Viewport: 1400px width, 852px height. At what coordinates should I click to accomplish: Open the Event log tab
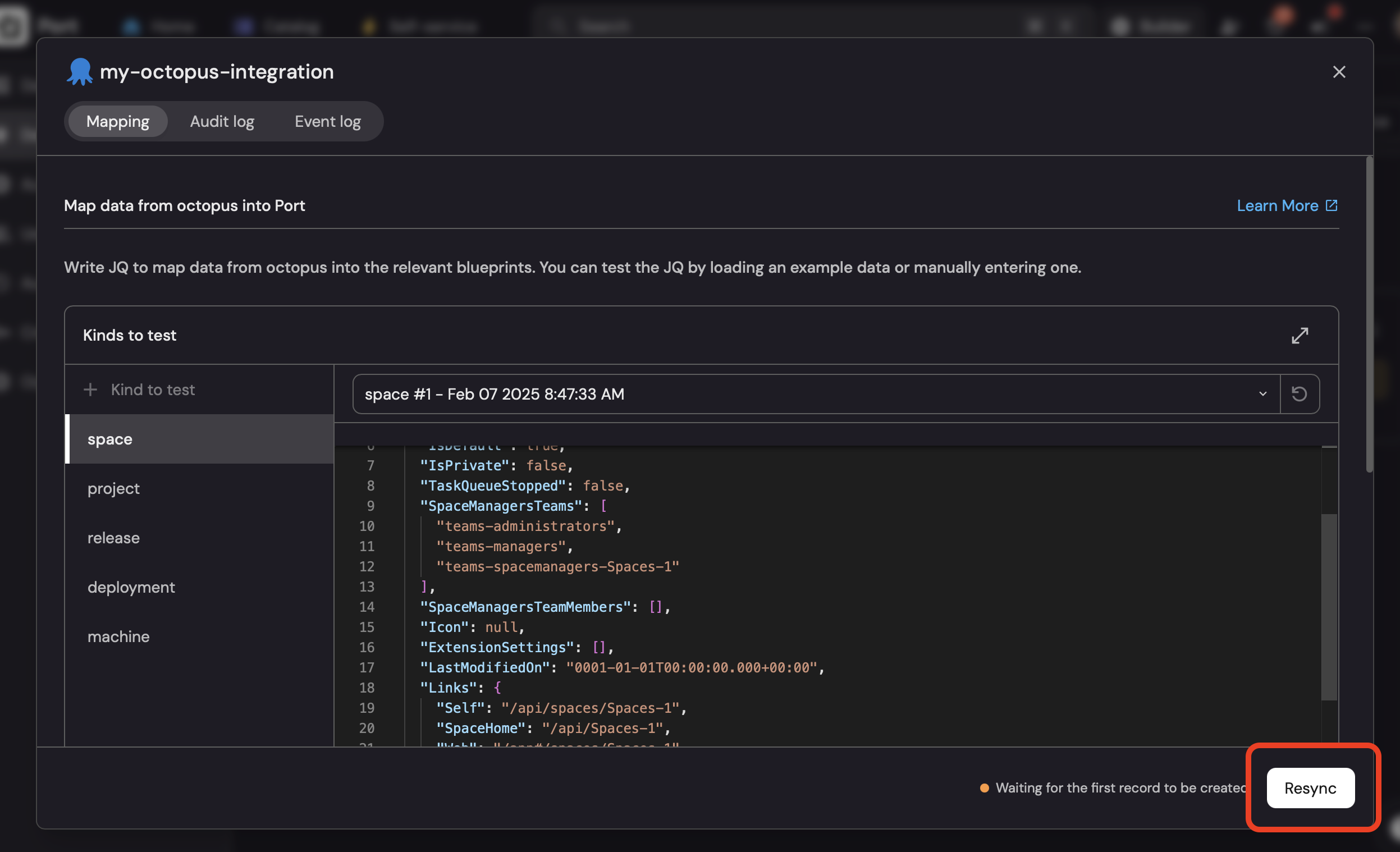tap(327, 121)
